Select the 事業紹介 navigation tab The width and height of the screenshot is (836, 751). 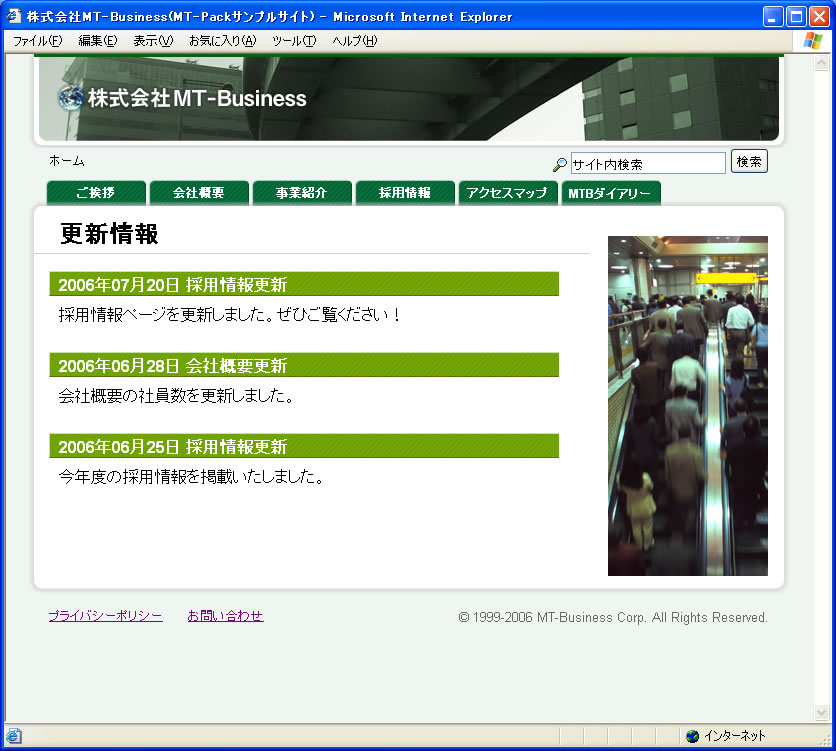coord(302,193)
